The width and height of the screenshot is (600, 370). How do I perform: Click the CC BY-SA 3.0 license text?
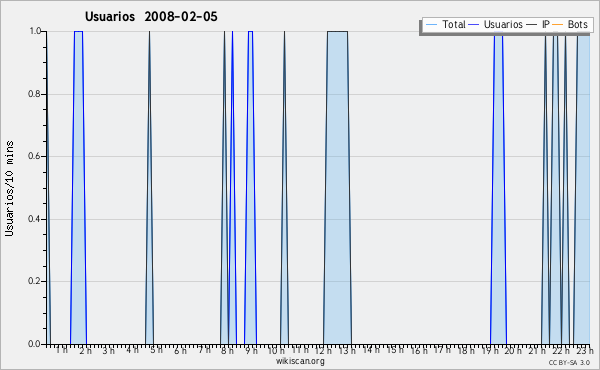click(x=569, y=362)
